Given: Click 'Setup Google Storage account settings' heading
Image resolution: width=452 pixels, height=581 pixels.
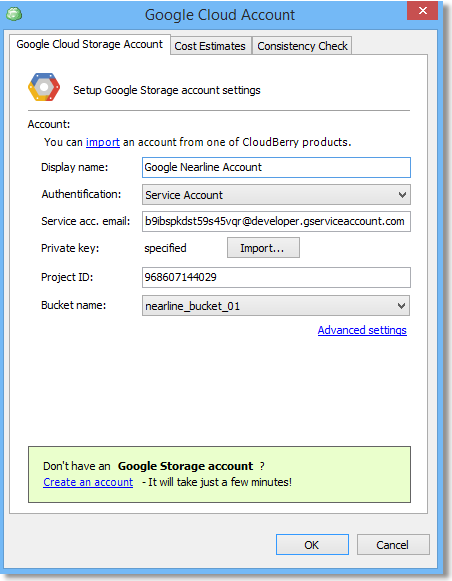Looking at the screenshot, I should click(x=167, y=90).
